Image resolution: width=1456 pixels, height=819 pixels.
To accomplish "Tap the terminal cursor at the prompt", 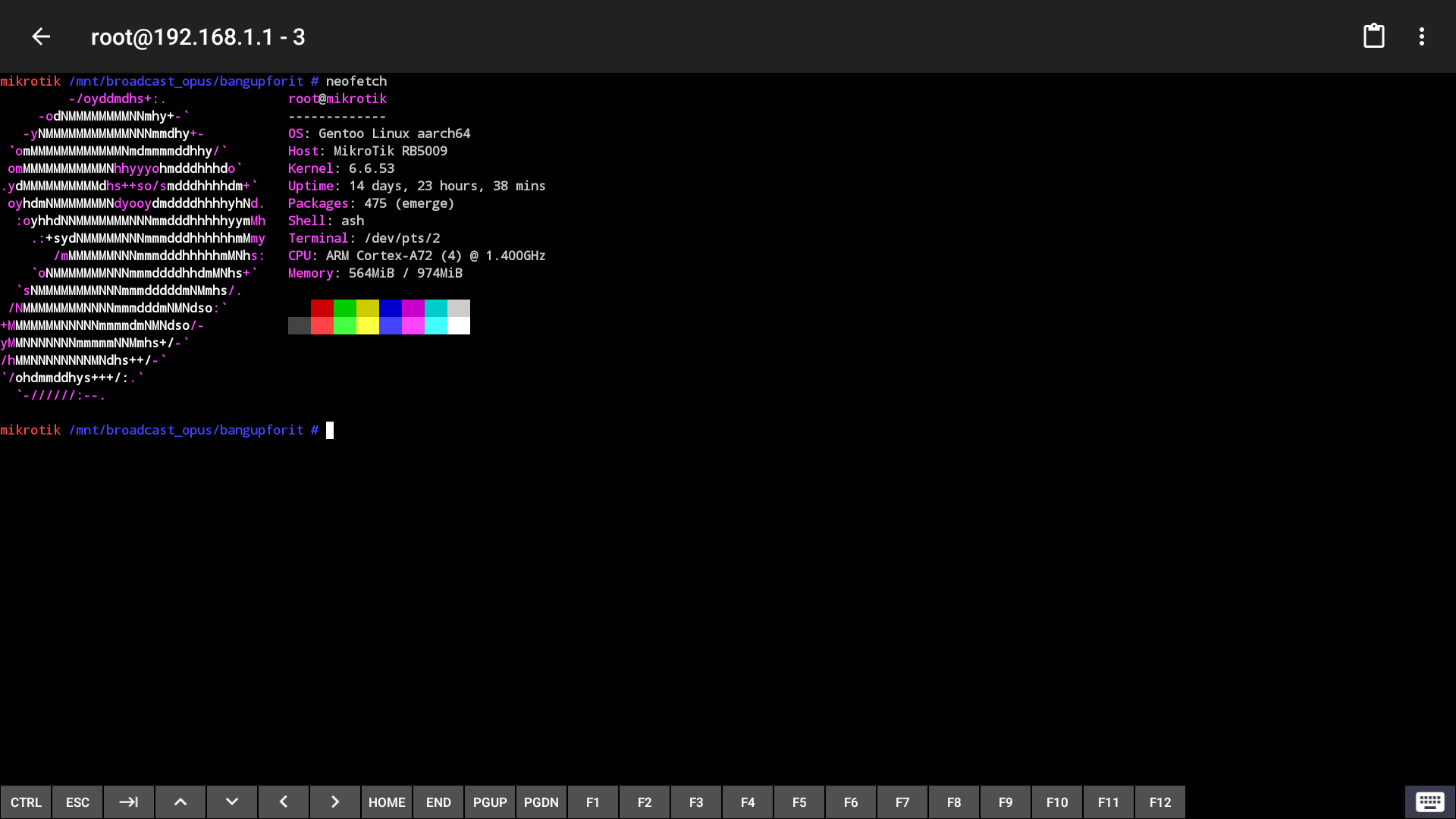I will tap(330, 430).
